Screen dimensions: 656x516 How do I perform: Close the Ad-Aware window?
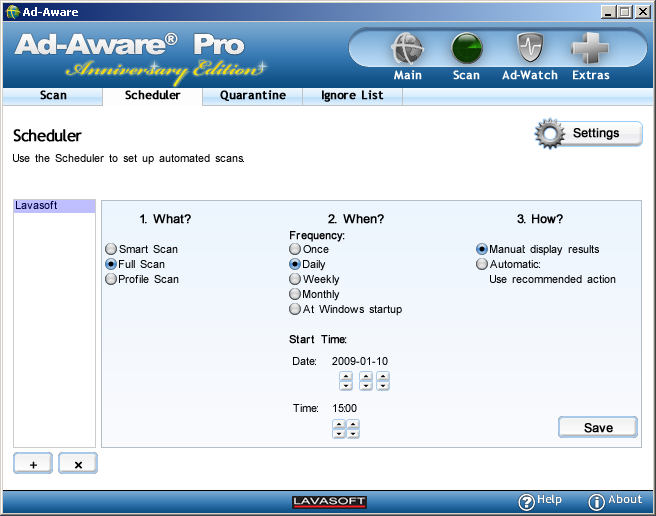click(x=643, y=12)
